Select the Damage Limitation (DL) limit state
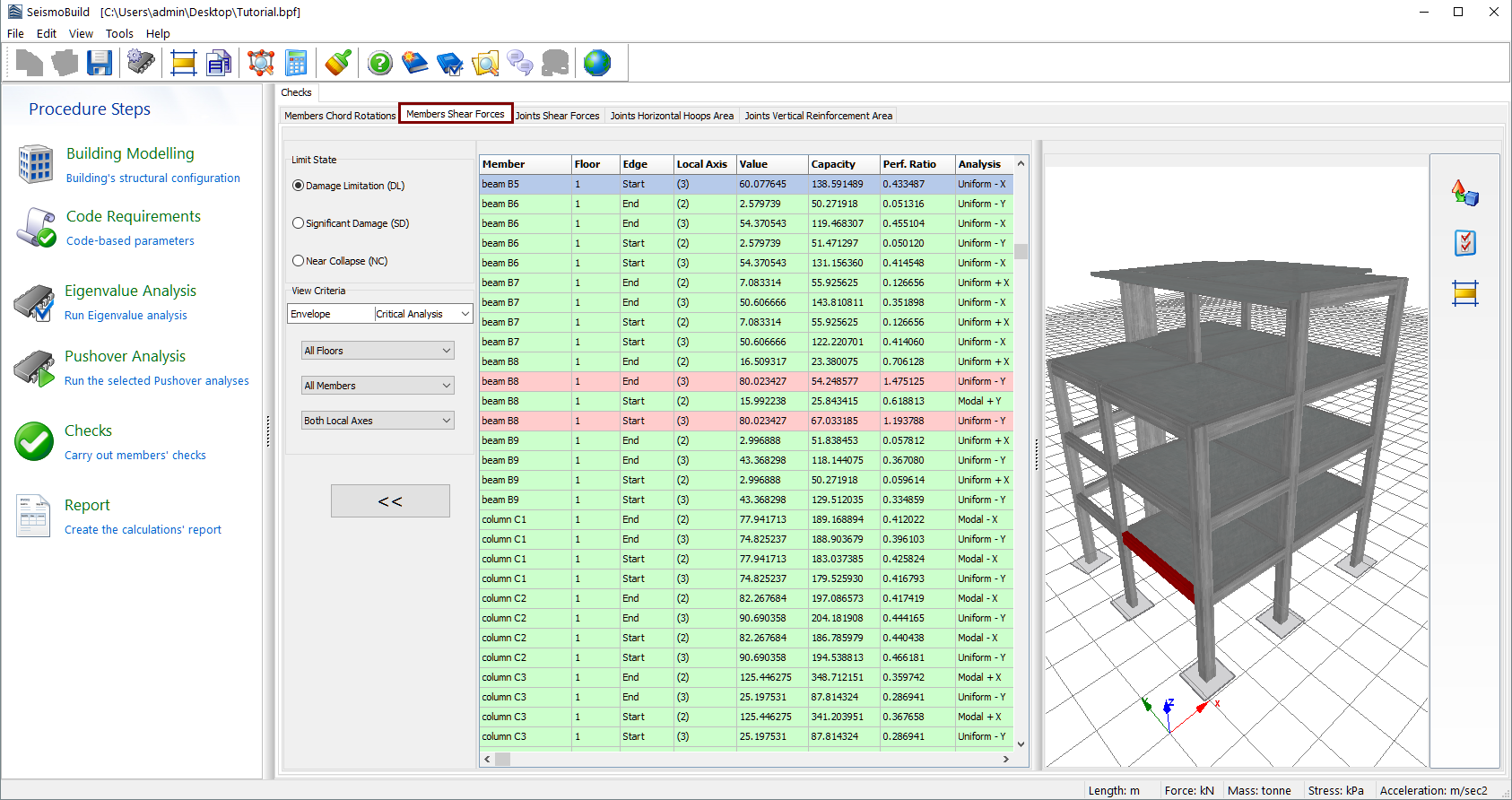This screenshot has width=1512, height=800. pyautogui.click(x=299, y=186)
